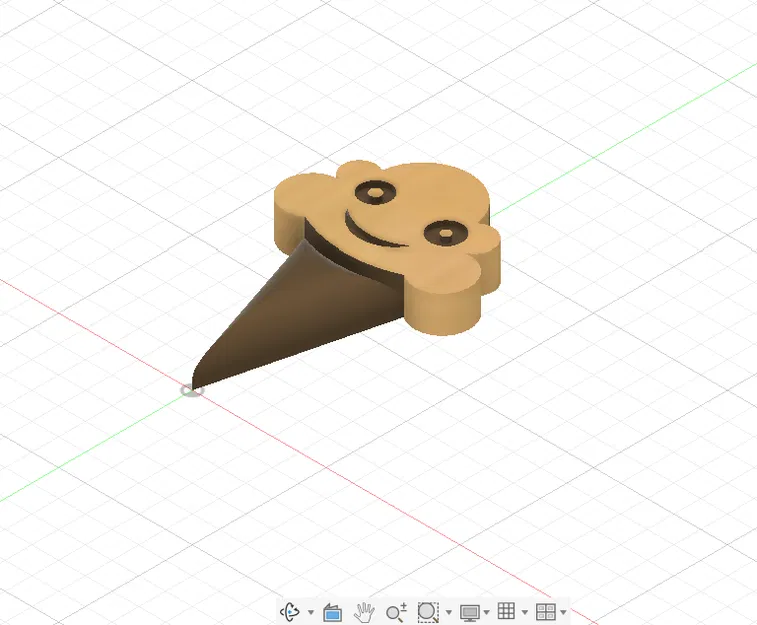Expand the Viewports dropdown arrow

point(563,612)
